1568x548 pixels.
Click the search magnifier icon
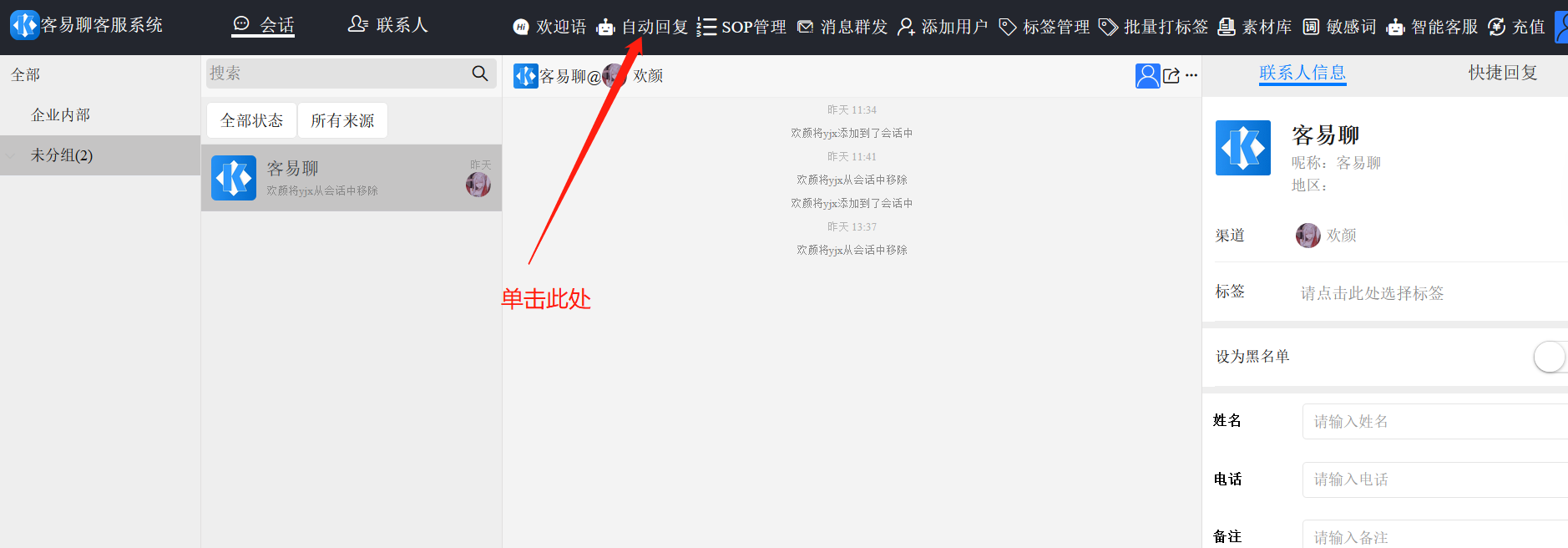click(480, 74)
